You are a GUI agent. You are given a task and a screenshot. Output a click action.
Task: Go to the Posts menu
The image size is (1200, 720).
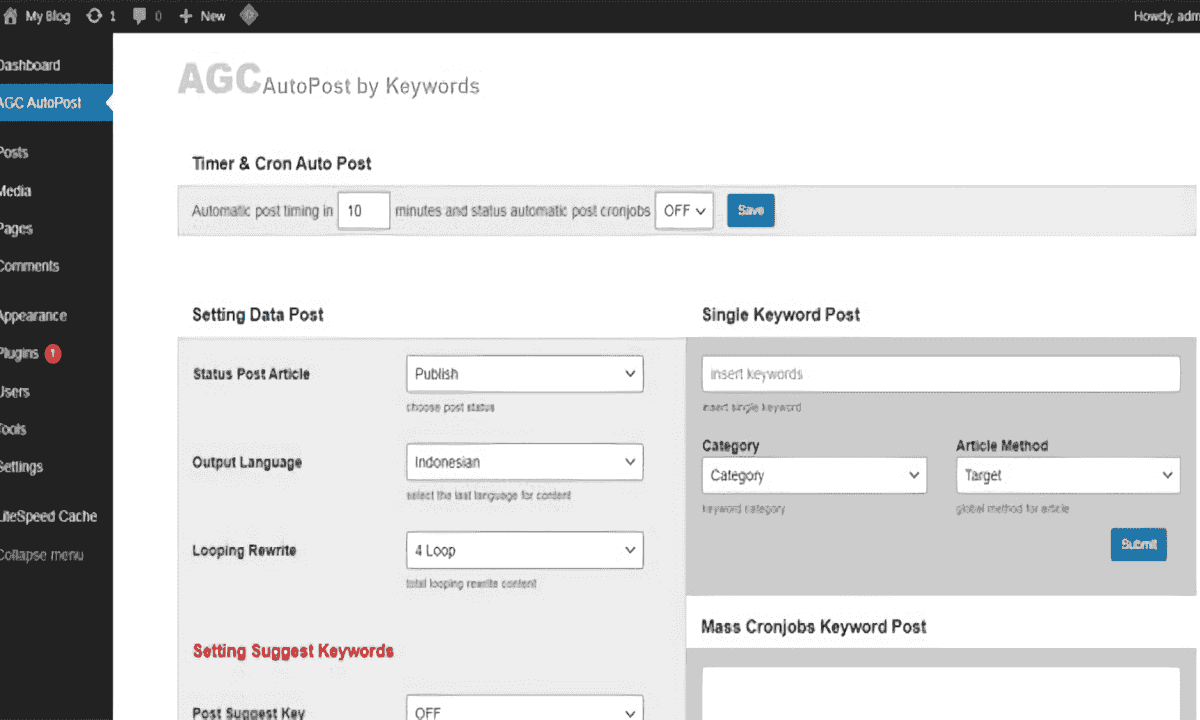pos(14,153)
